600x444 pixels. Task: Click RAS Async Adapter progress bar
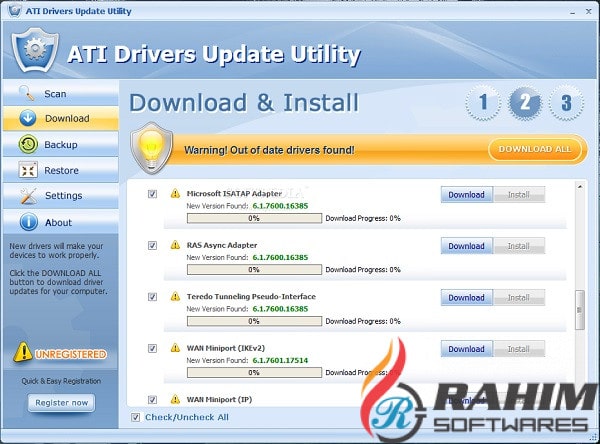pyautogui.click(x=254, y=269)
